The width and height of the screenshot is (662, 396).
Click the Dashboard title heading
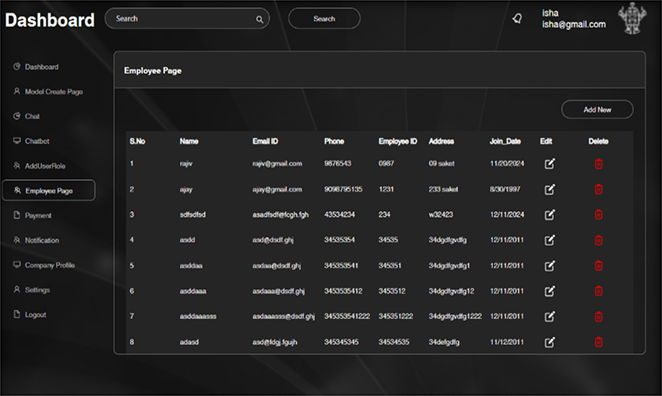pyautogui.click(x=50, y=20)
